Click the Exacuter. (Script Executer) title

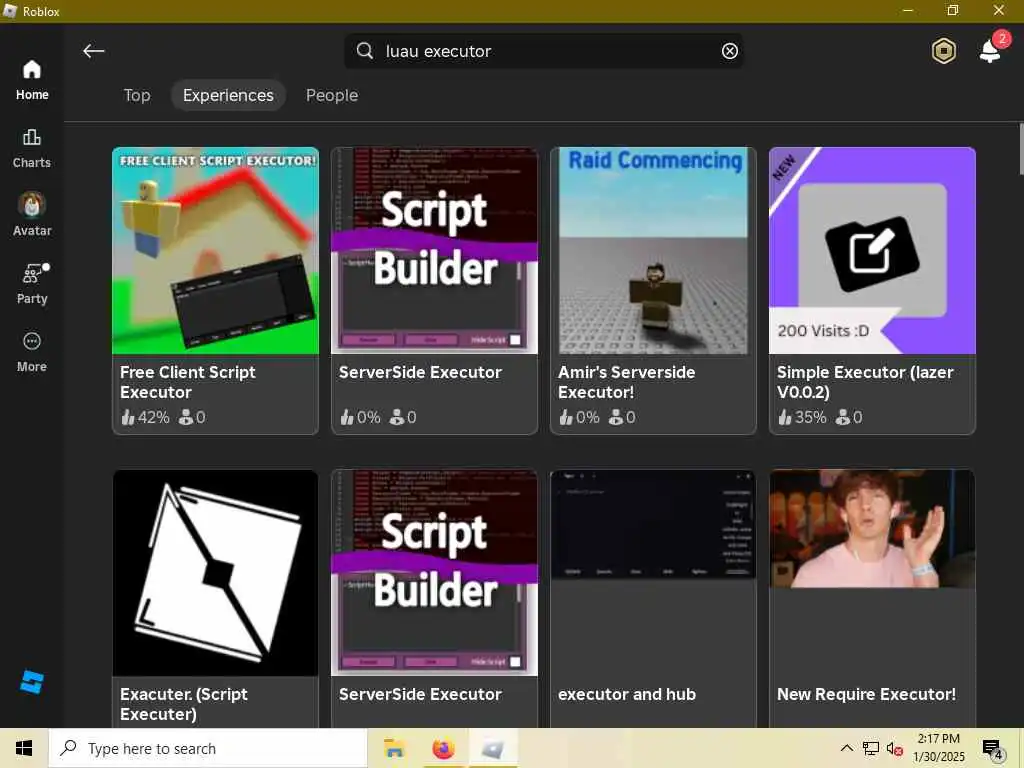click(x=184, y=704)
